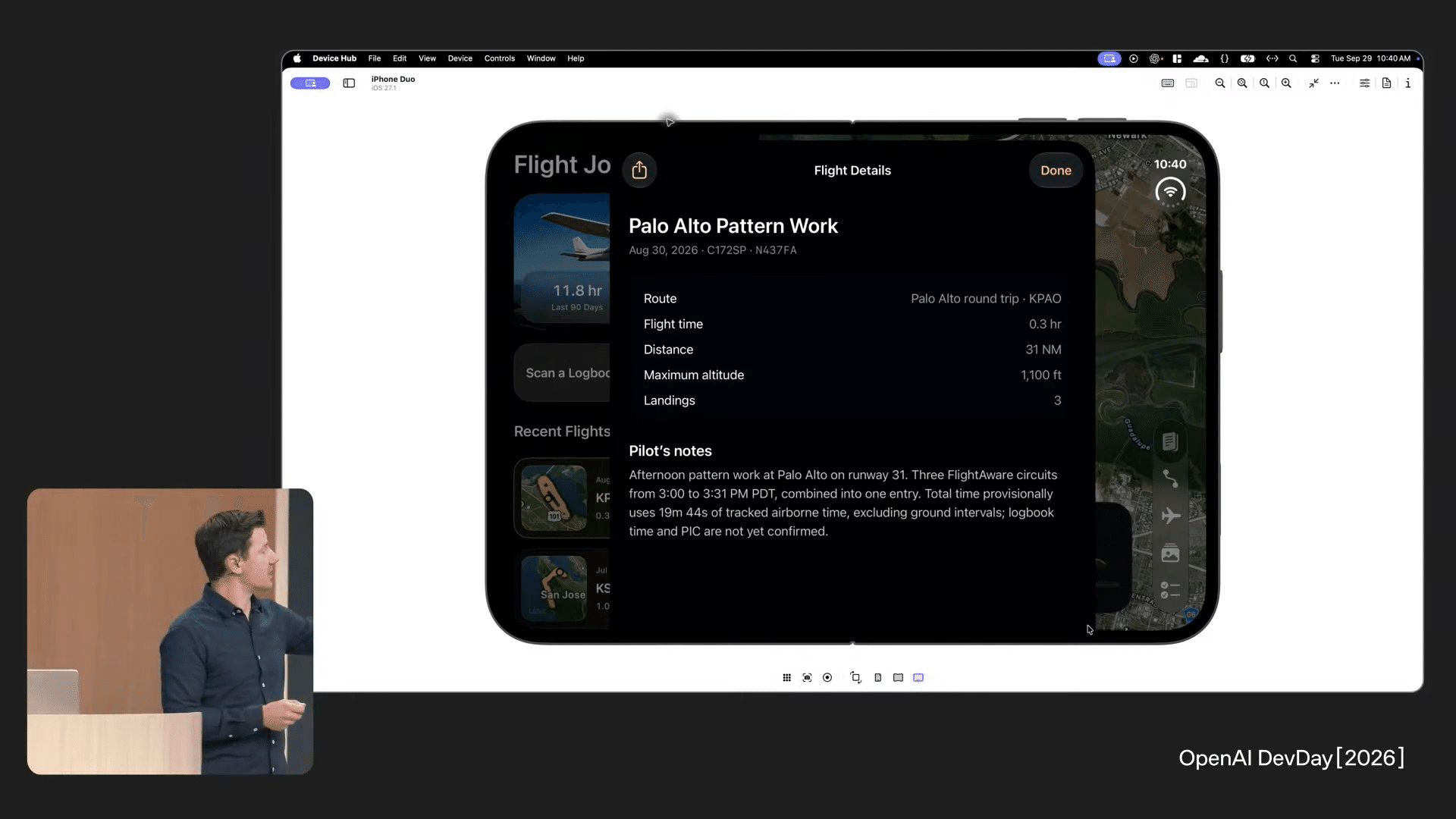Open the Apple menu
1456x819 pixels.
[x=297, y=58]
